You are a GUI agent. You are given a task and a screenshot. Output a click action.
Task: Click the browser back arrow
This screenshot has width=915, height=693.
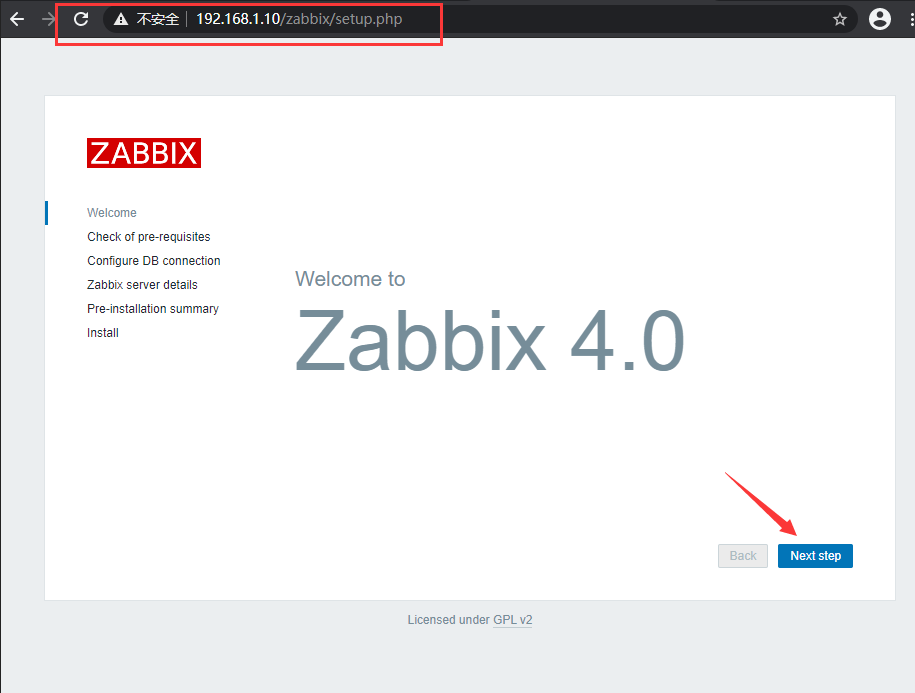pyautogui.click(x=17, y=19)
